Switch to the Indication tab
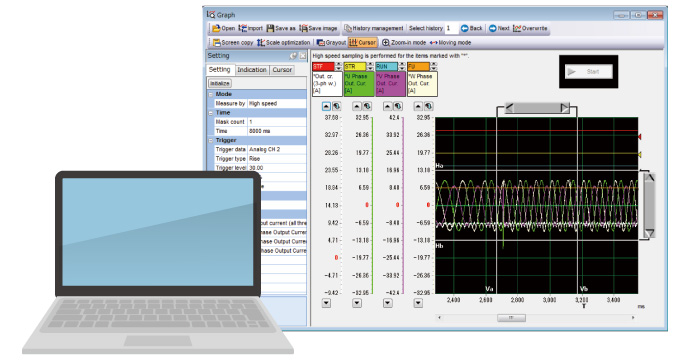 tap(252, 70)
